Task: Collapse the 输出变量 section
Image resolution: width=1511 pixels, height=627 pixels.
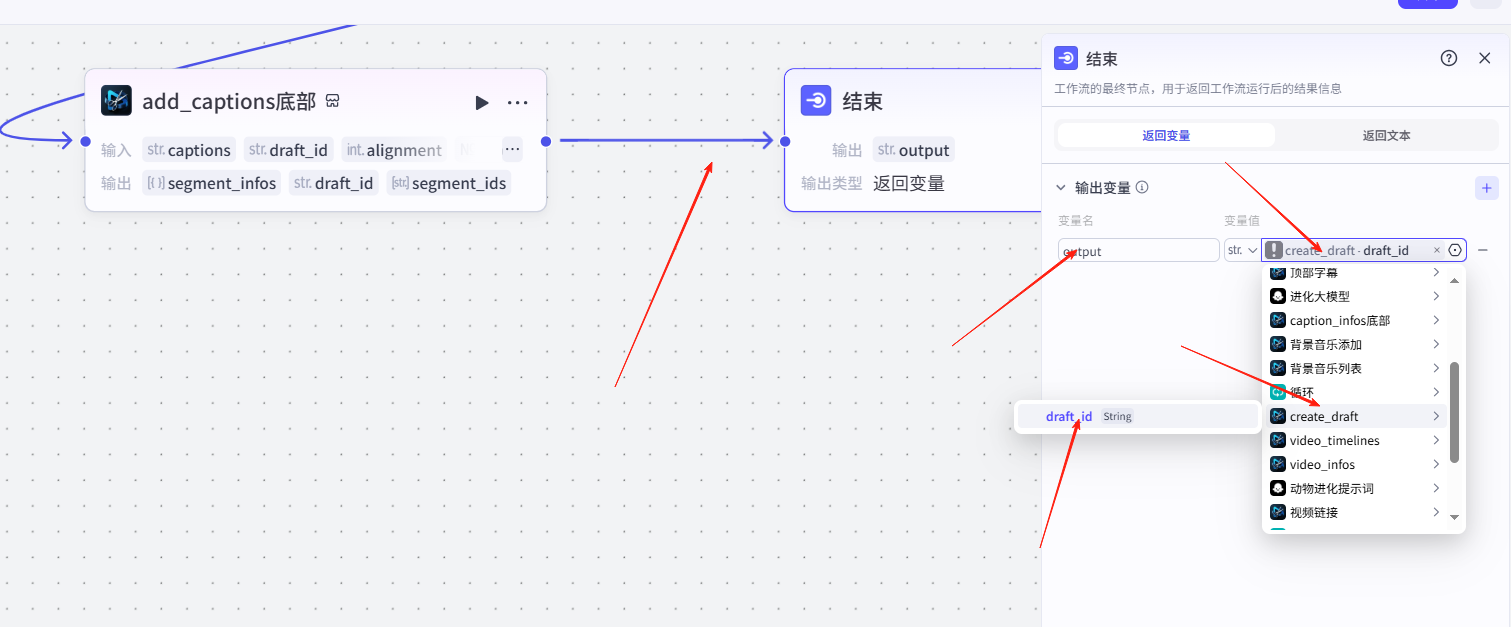Action: click(x=1061, y=187)
